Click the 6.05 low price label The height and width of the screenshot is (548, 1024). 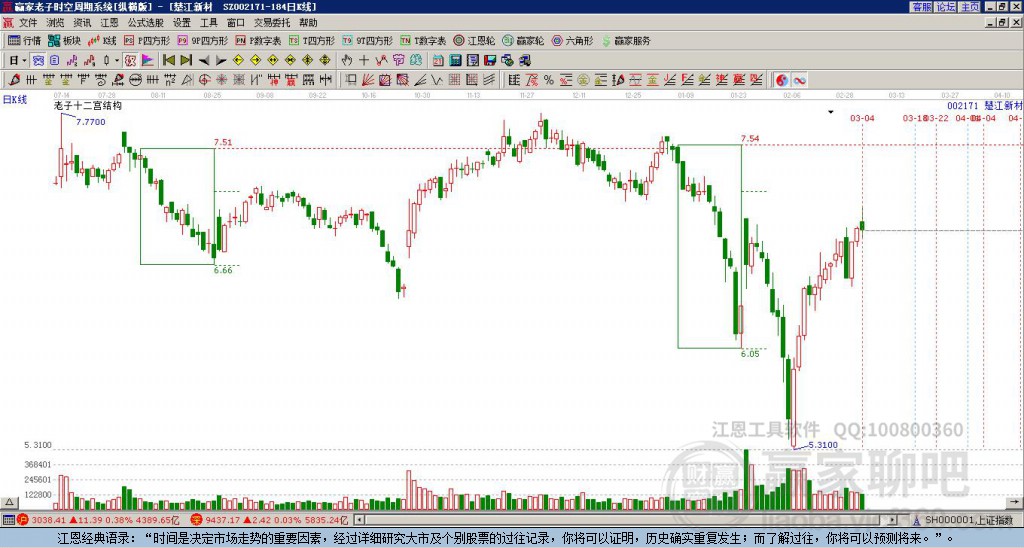click(750, 353)
